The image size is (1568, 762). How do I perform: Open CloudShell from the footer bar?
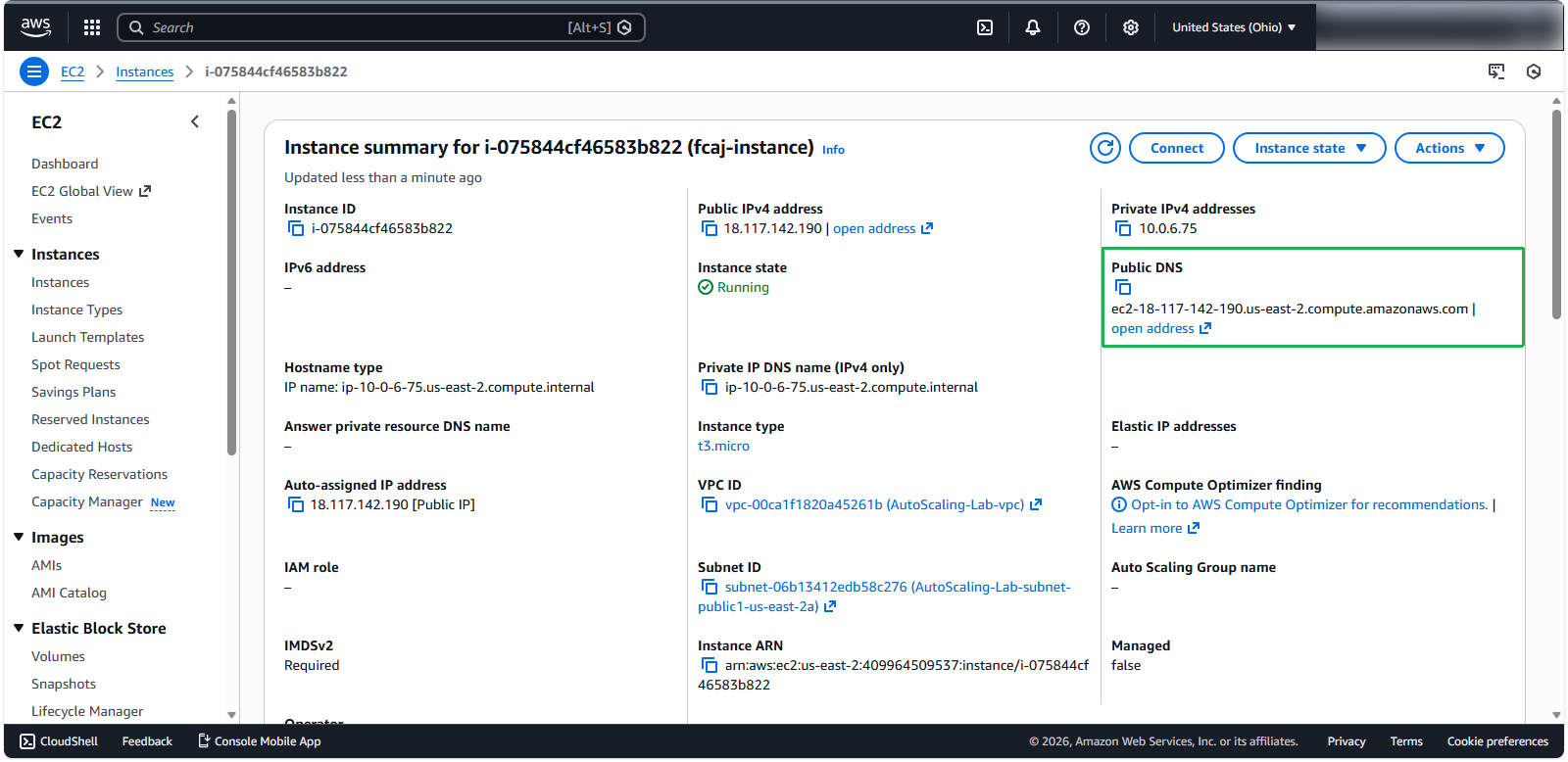click(59, 741)
